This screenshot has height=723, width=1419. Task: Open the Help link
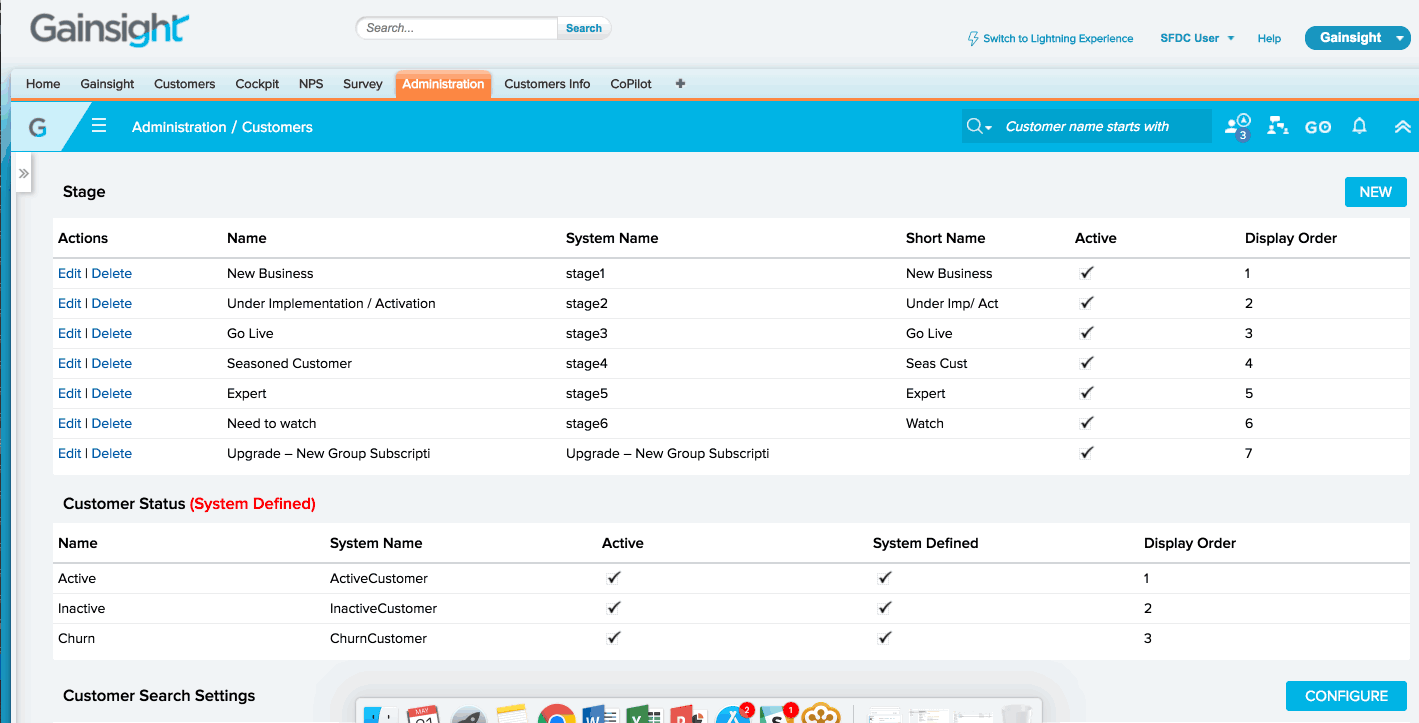point(1269,39)
